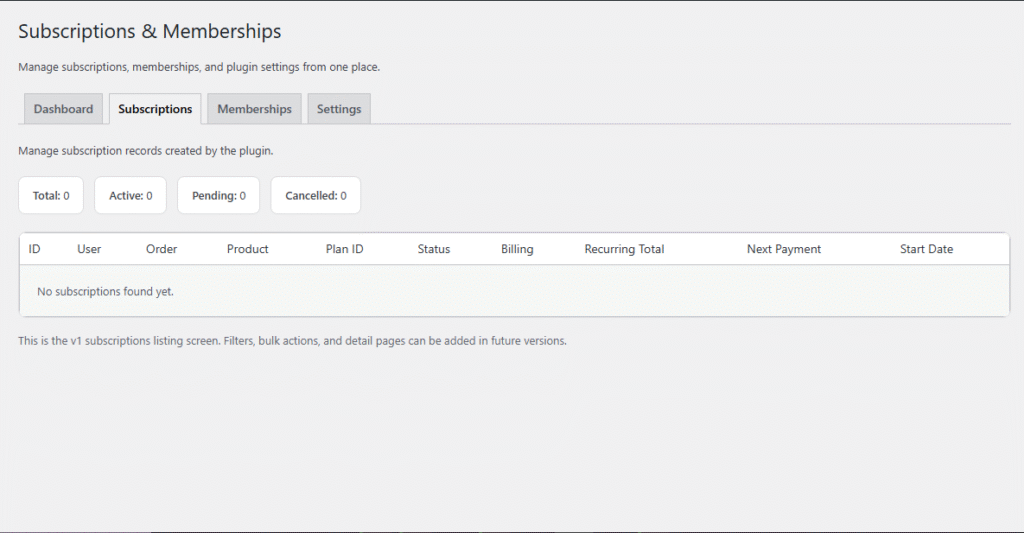Click the Subscriptions & Memberships page title

pyautogui.click(x=150, y=32)
